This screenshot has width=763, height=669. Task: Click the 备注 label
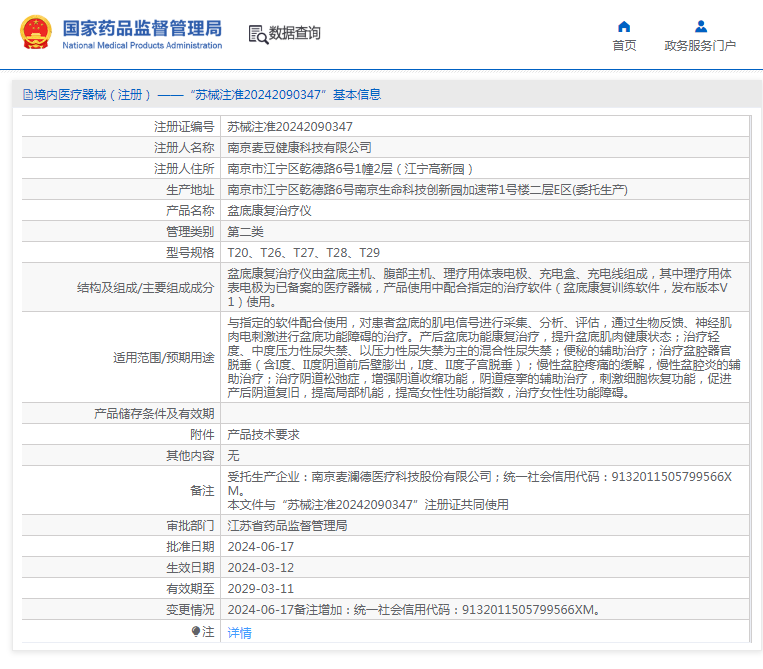(202, 490)
